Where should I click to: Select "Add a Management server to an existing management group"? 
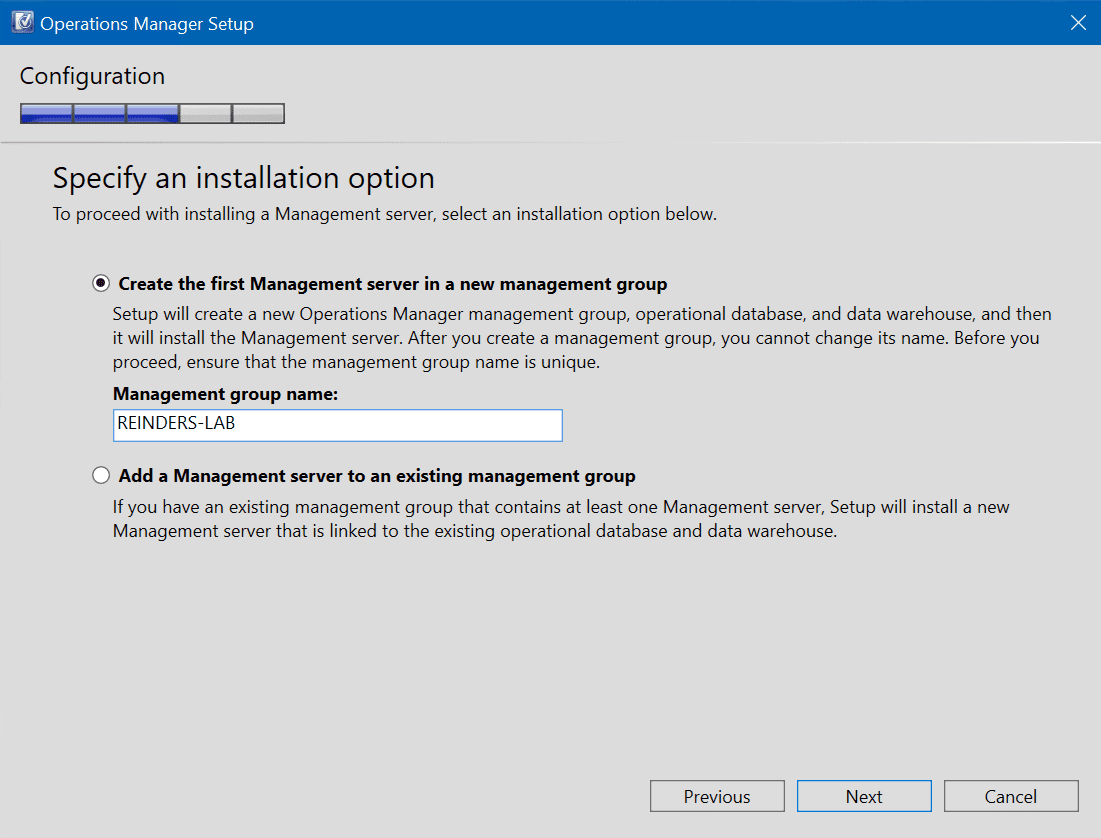(100, 475)
